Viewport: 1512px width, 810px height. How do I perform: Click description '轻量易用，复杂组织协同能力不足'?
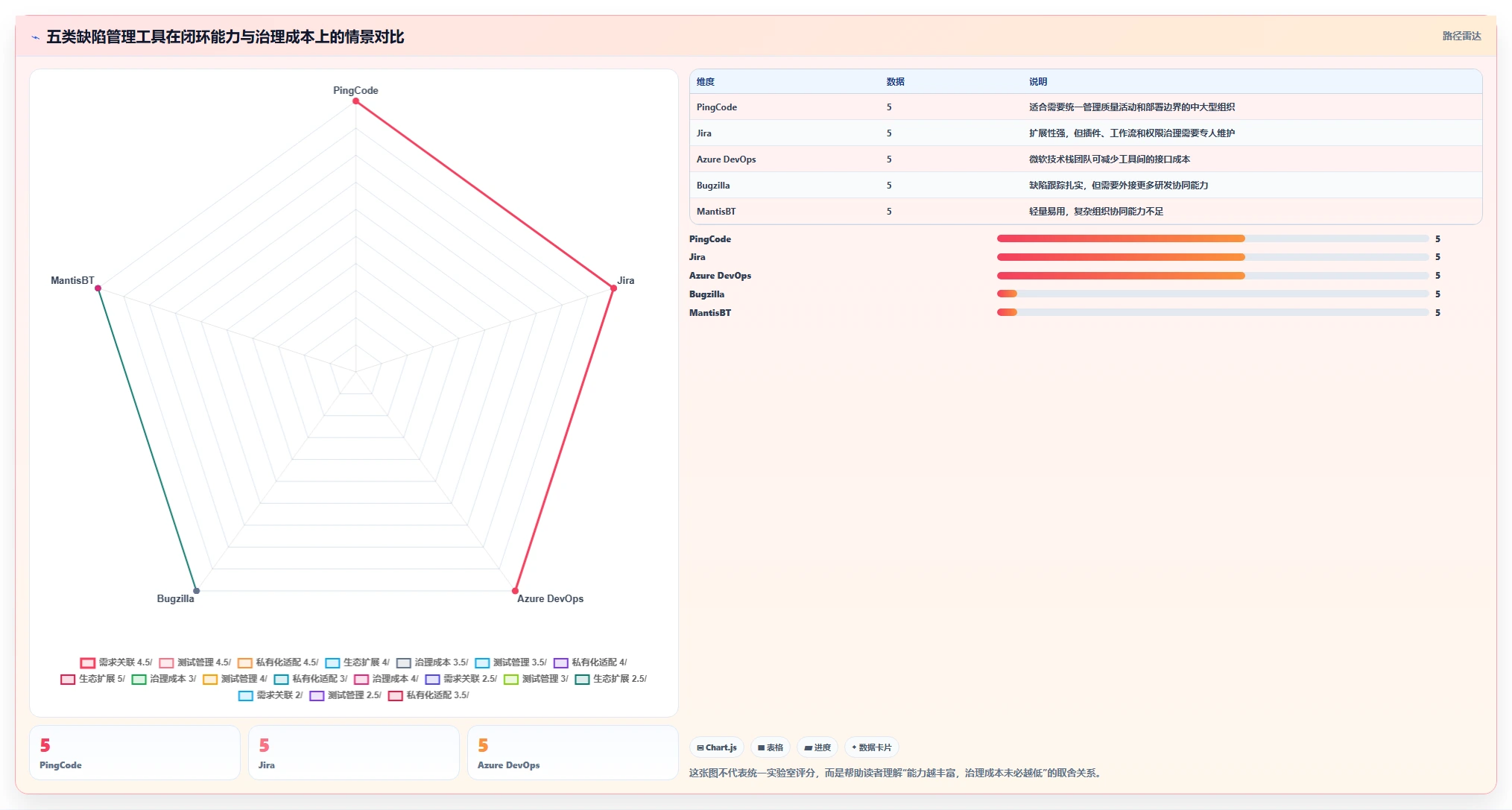pyautogui.click(x=1096, y=212)
